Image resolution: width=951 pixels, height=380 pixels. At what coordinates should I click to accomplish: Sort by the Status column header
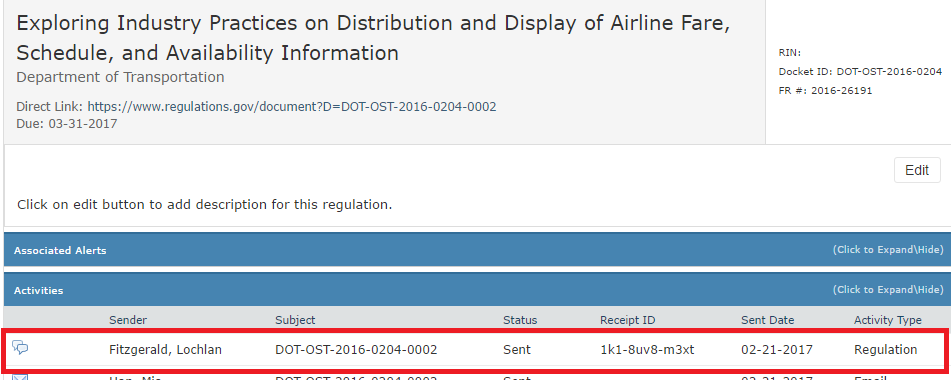520,320
